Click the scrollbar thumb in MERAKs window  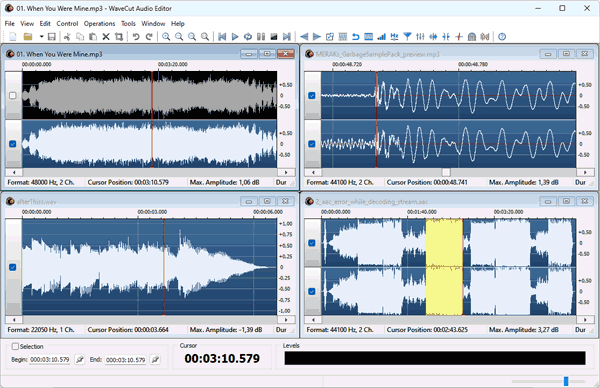446,172
